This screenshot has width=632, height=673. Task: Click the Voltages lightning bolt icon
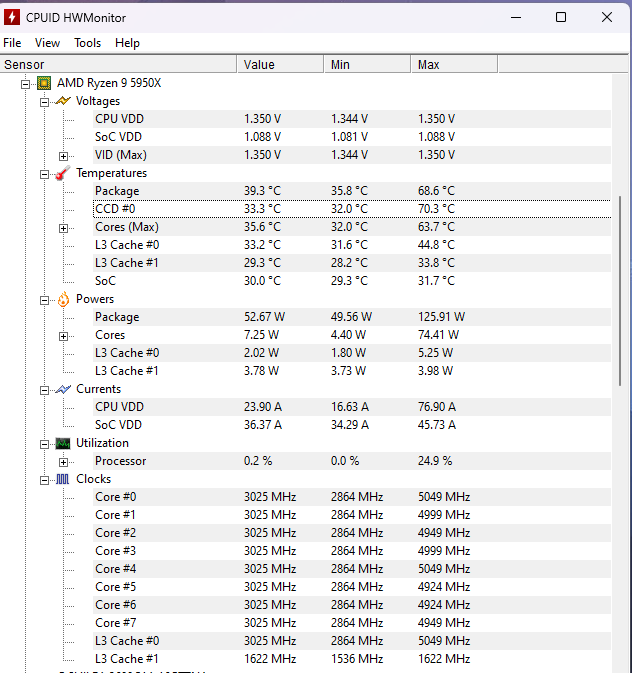pyautogui.click(x=63, y=101)
